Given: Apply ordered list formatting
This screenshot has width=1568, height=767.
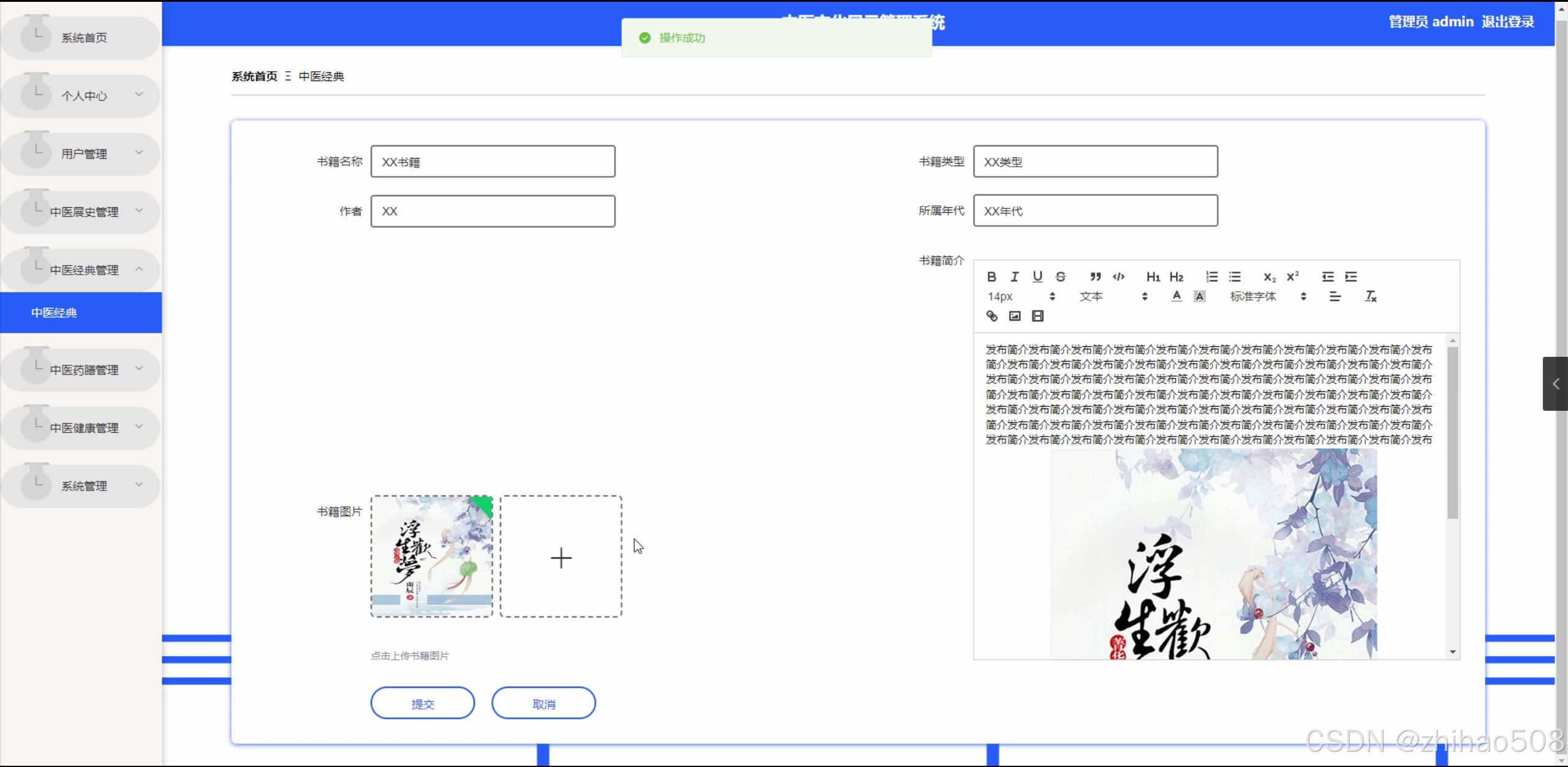Looking at the screenshot, I should (x=1211, y=277).
